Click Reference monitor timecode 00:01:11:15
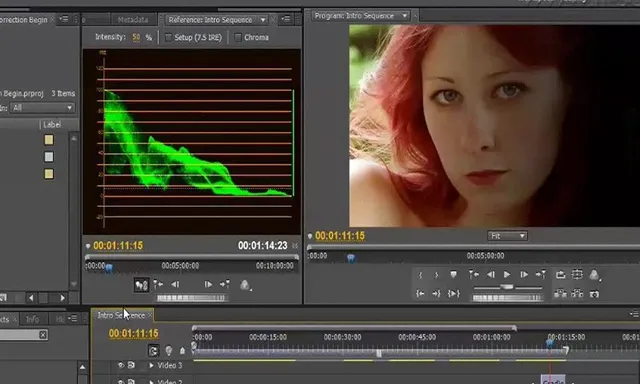The height and width of the screenshot is (384, 640). (118, 246)
